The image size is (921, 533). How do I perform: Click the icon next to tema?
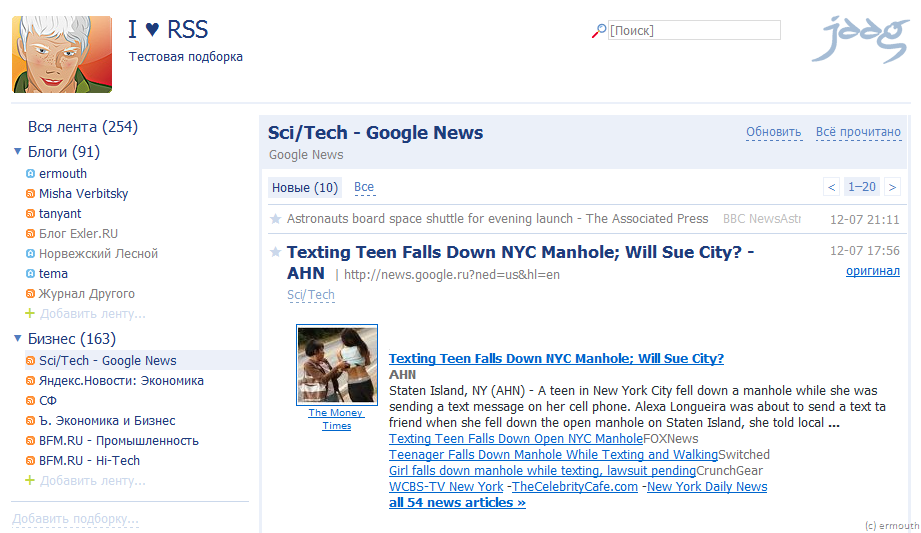[x=31, y=273]
